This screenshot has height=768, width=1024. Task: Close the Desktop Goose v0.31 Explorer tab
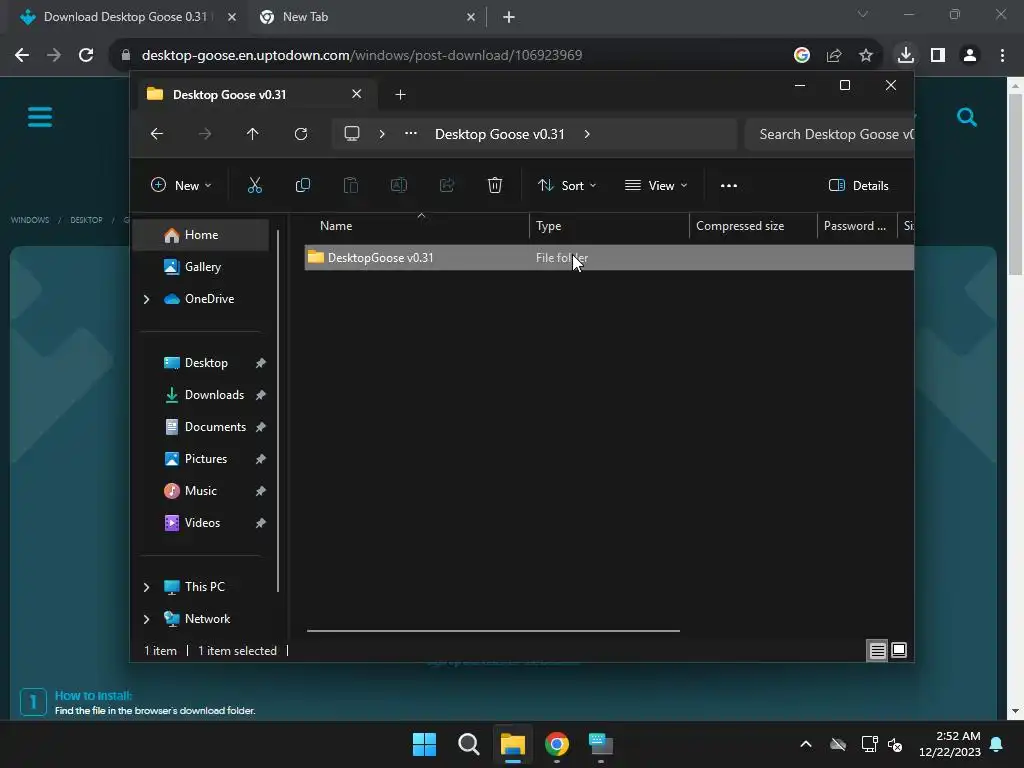pyautogui.click(x=357, y=94)
